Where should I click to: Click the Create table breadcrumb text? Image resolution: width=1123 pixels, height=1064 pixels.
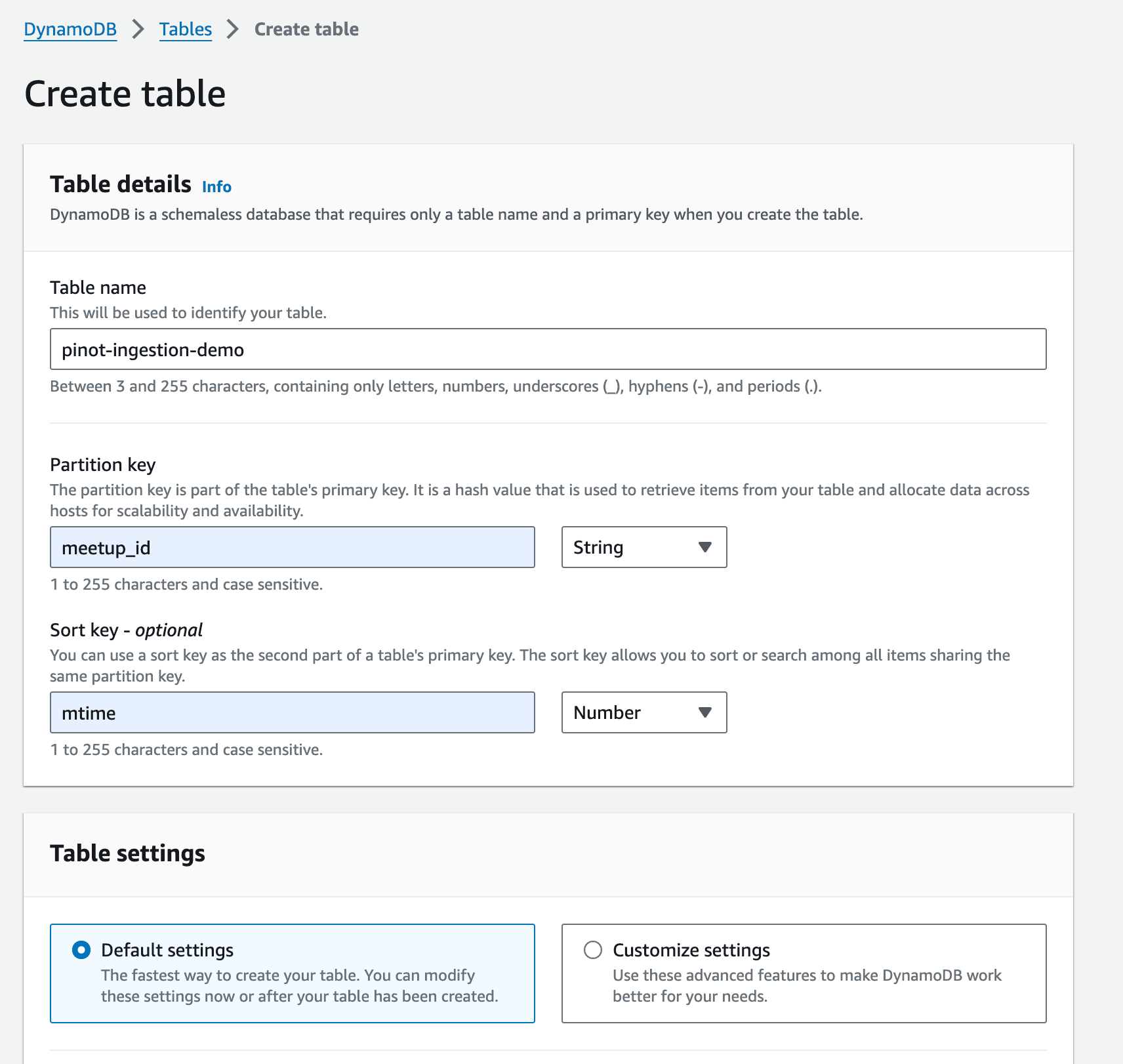tap(306, 30)
